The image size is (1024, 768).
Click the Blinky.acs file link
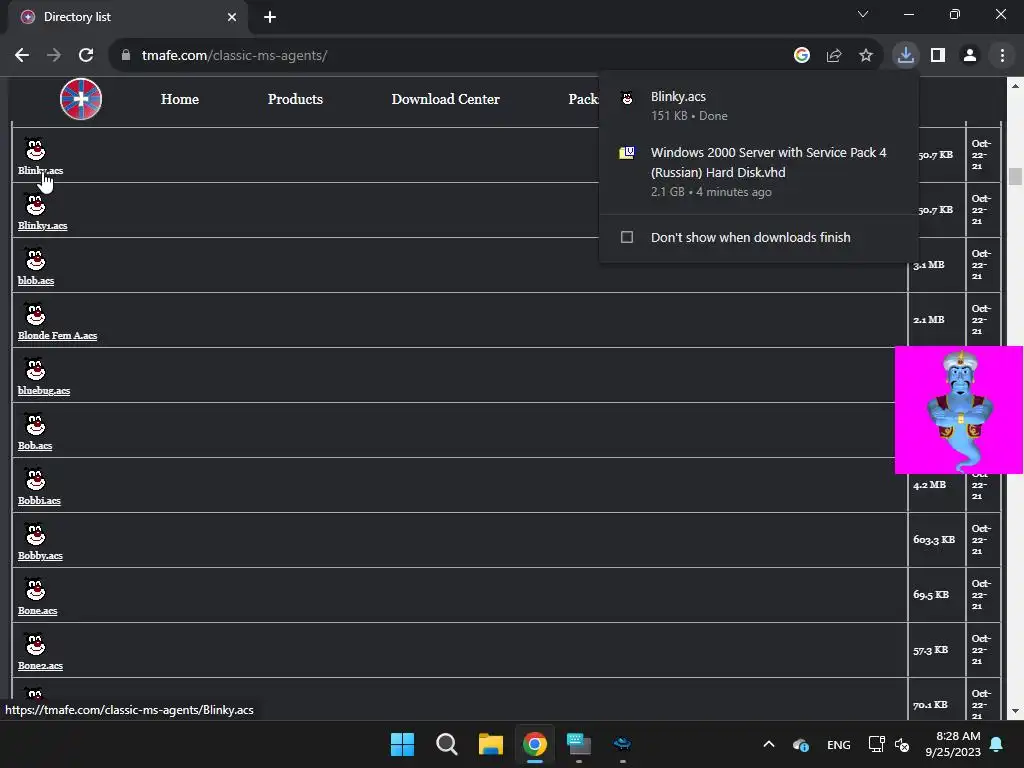click(x=40, y=170)
